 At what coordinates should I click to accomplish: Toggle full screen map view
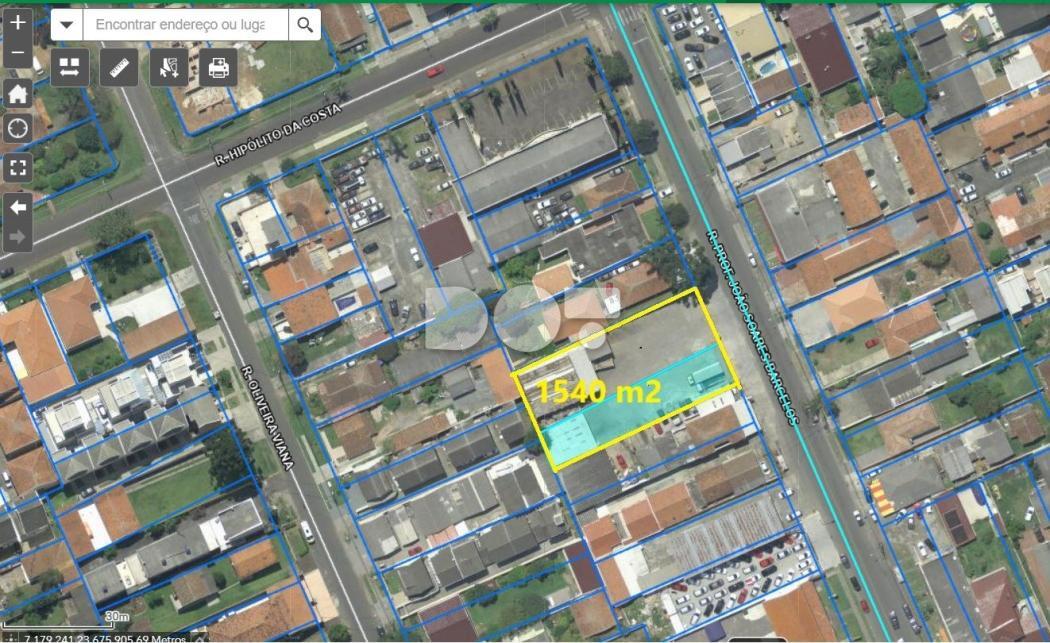[18, 167]
